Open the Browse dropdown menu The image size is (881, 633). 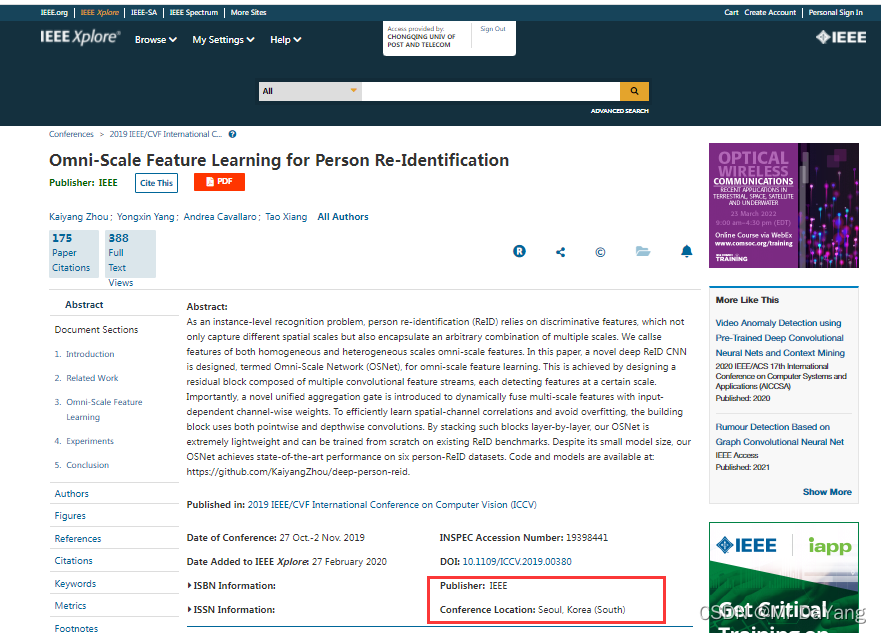coord(156,40)
